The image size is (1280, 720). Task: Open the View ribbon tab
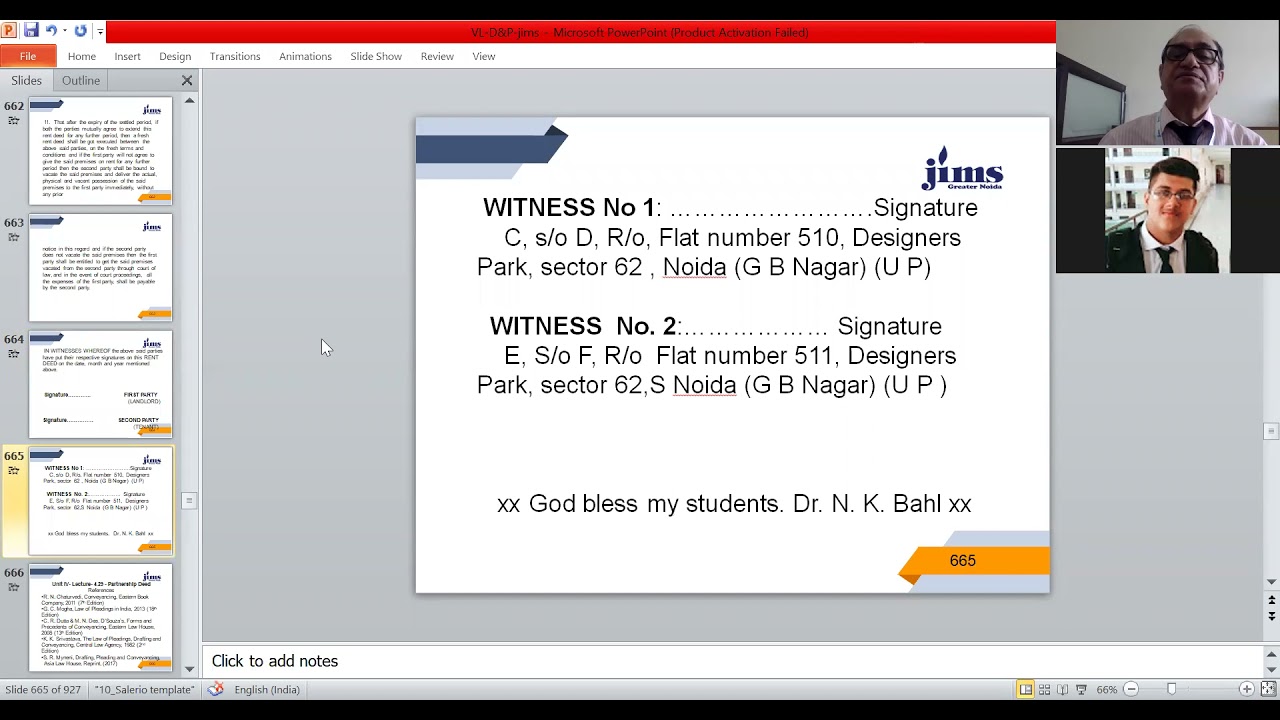[x=484, y=56]
